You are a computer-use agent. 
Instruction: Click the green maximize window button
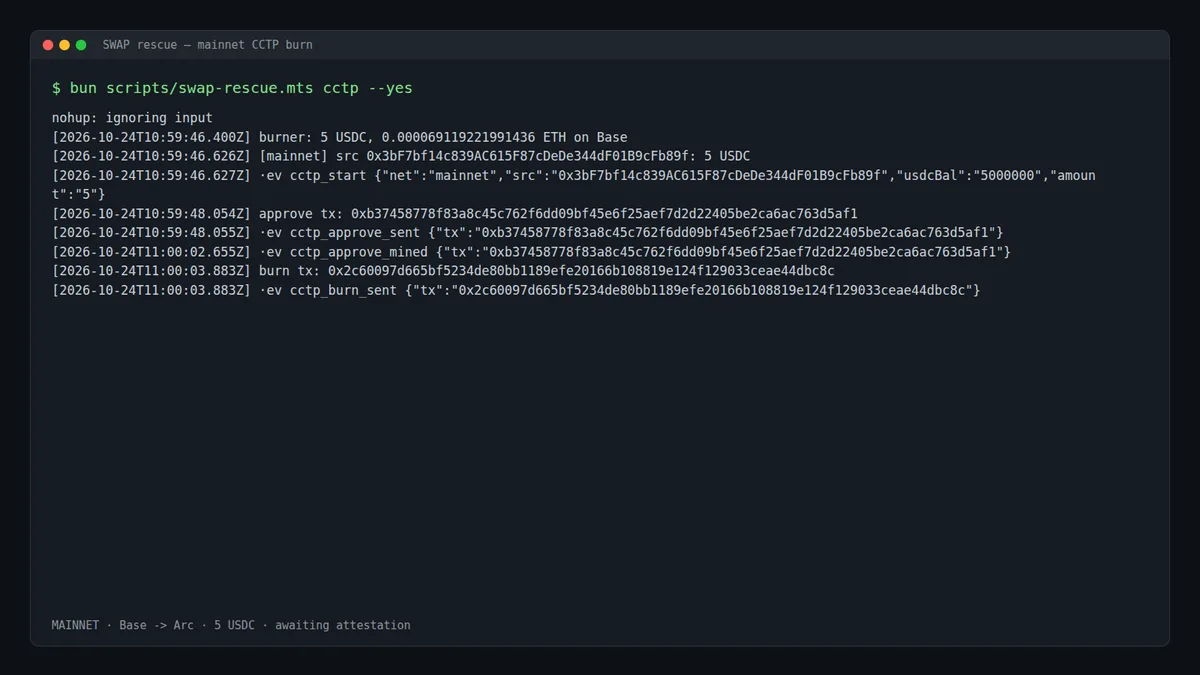click(81, 45)
